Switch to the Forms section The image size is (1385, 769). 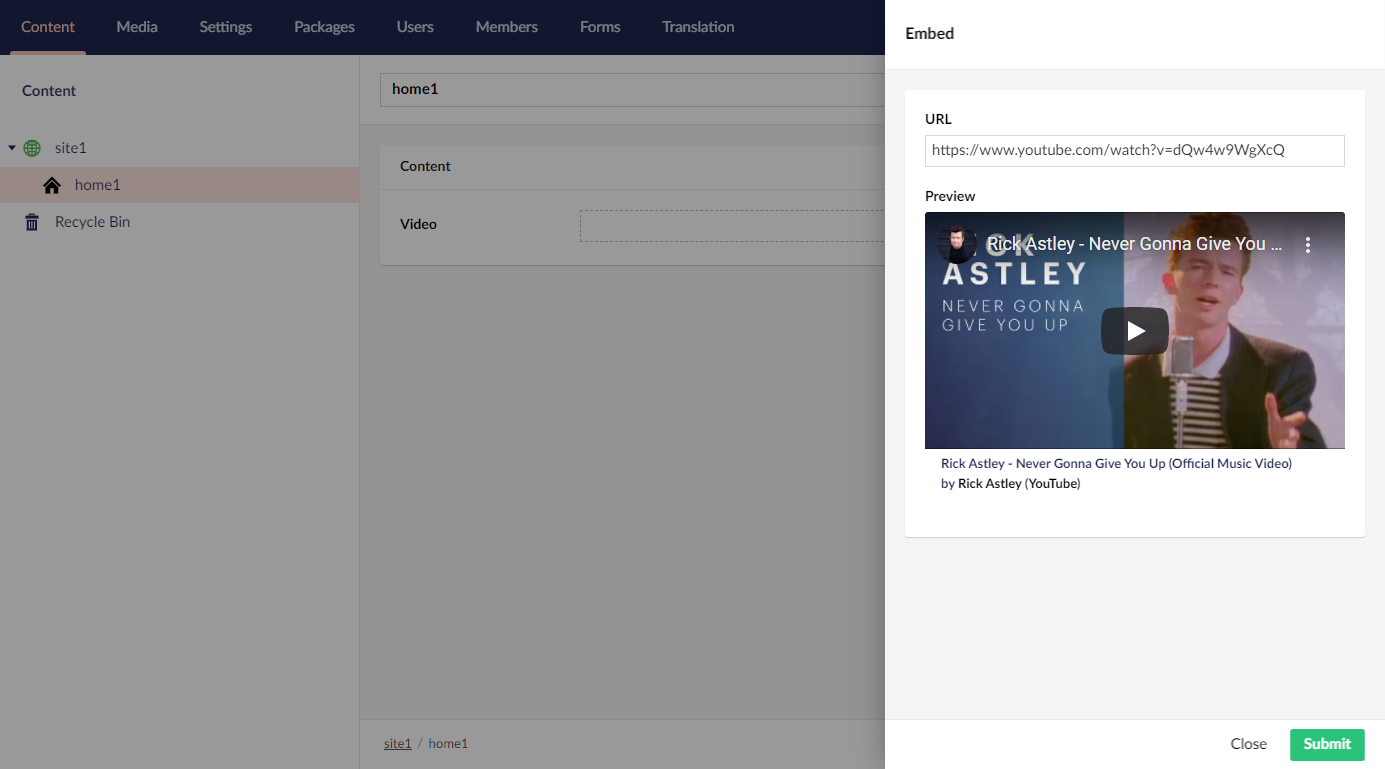[x=600, y=27]
